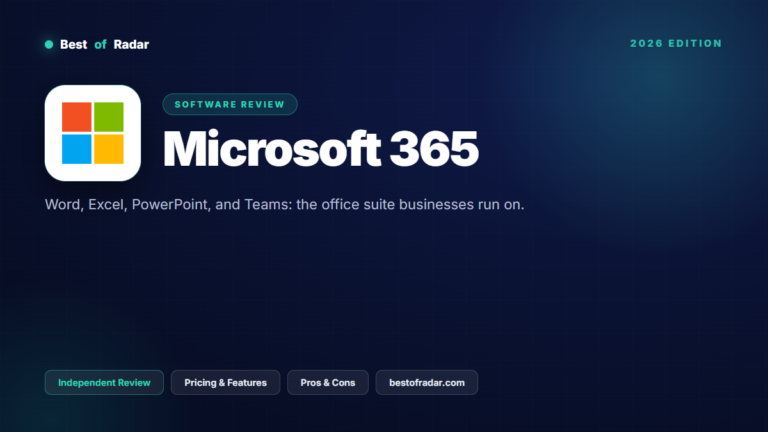
Task: Click the subtitle starting with Word, Excel, PowerPoint
Action: tap(285, 204)
